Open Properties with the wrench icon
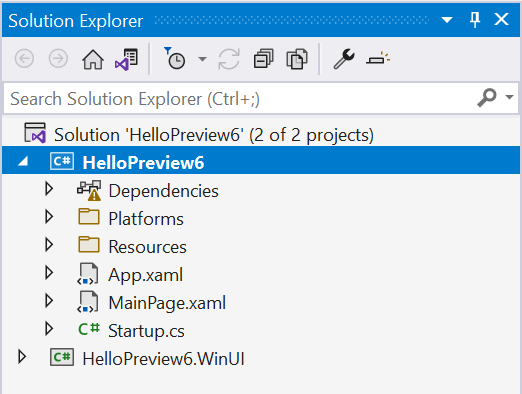The width and height of the screenshot is (522, 394). [x=344, y=59]
